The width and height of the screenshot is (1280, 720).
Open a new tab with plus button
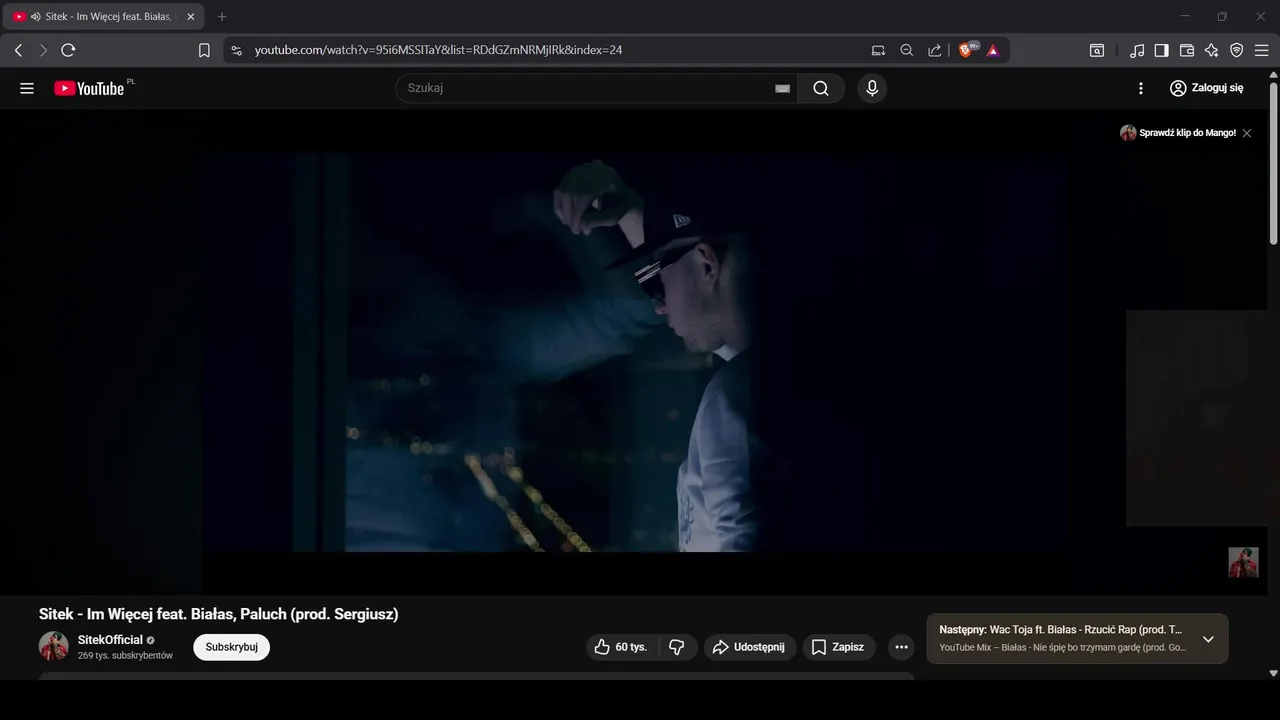tap(222, 17)
